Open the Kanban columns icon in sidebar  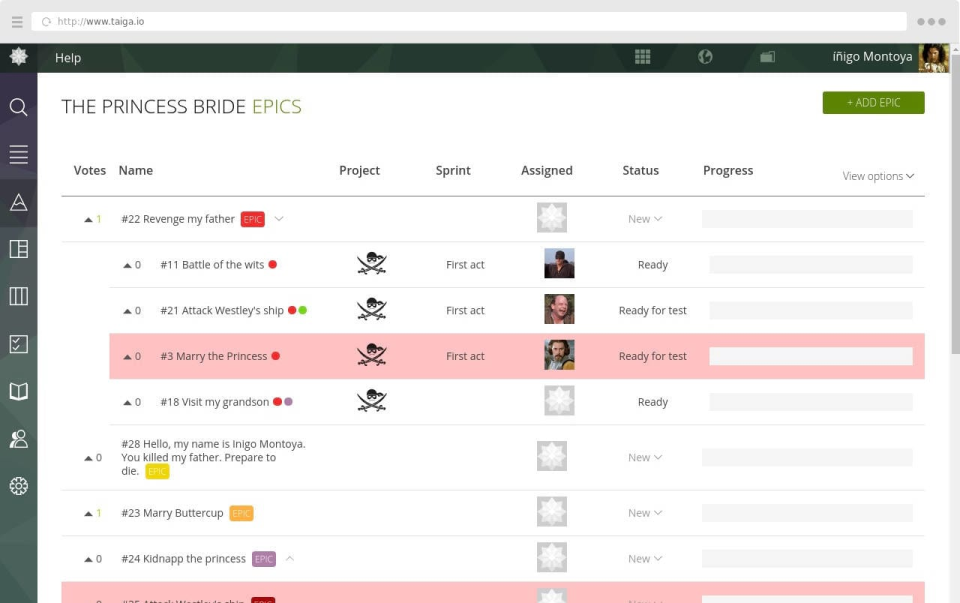point(18,296)
